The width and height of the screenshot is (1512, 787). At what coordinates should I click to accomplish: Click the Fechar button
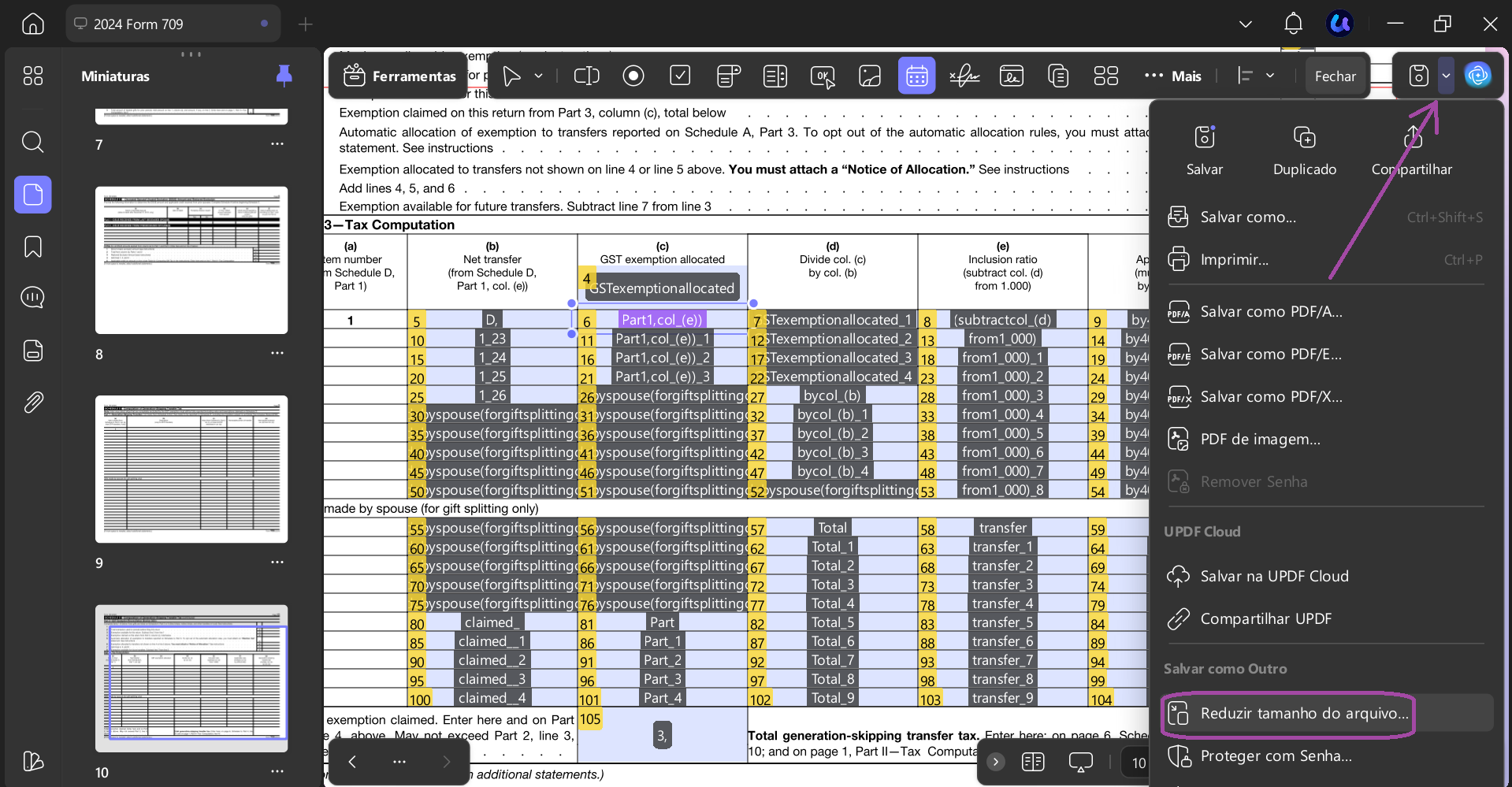[1336, 76]
